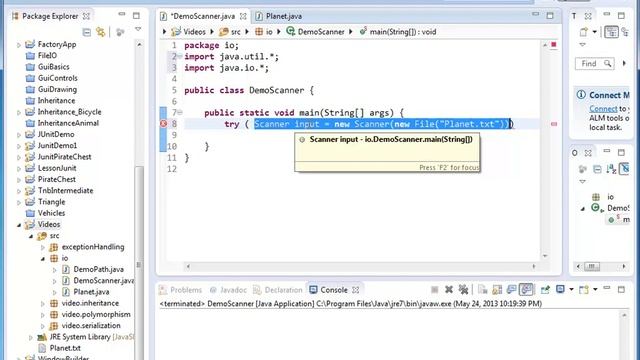Open the Display Selected Console dropdown arrow
The height and width of the screenshot is (360, 640).
571,290
